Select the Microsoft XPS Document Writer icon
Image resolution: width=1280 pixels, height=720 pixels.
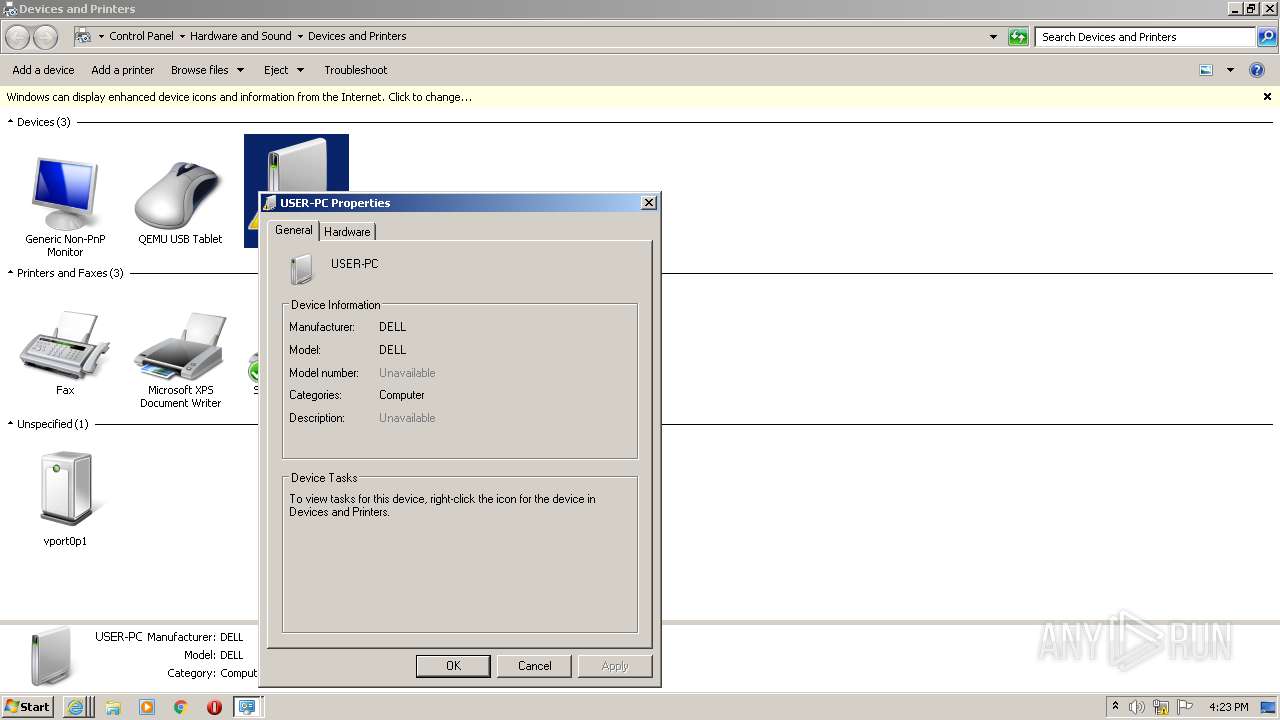click(180, 345)
